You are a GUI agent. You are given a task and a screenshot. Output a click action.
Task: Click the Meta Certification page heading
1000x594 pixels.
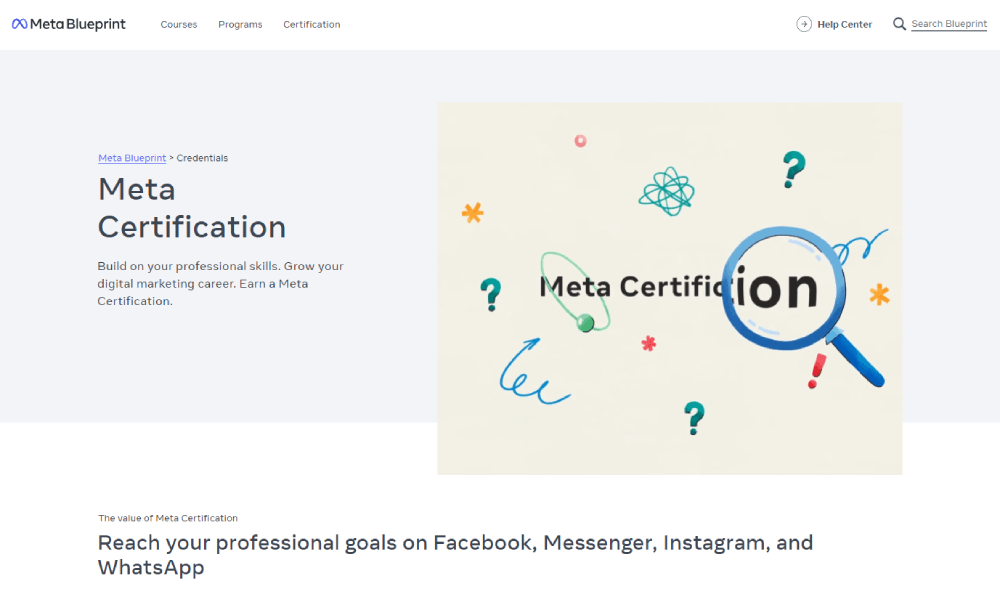[191, 208]
